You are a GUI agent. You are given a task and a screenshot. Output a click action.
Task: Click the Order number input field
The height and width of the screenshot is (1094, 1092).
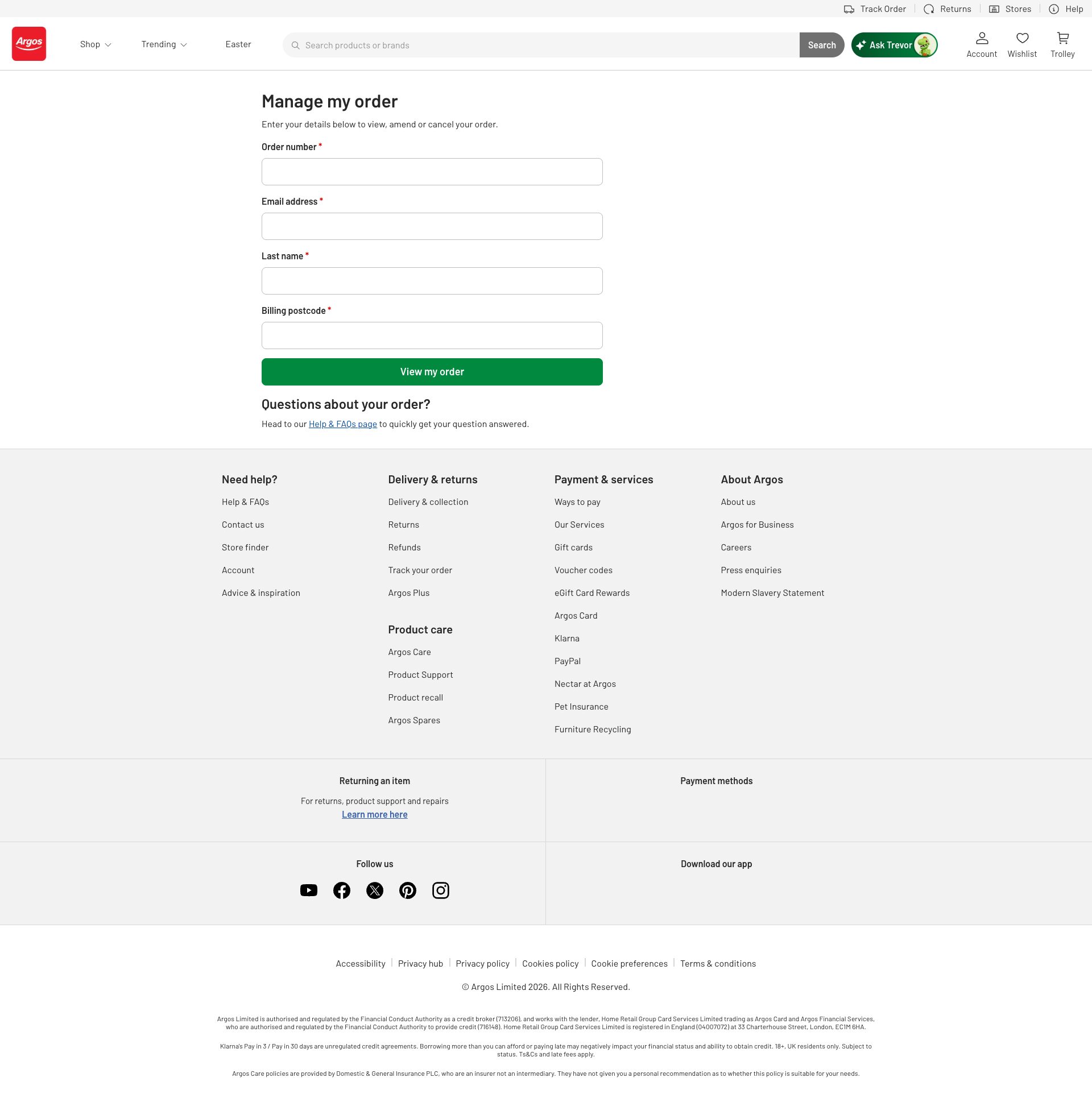coord(432,172)
